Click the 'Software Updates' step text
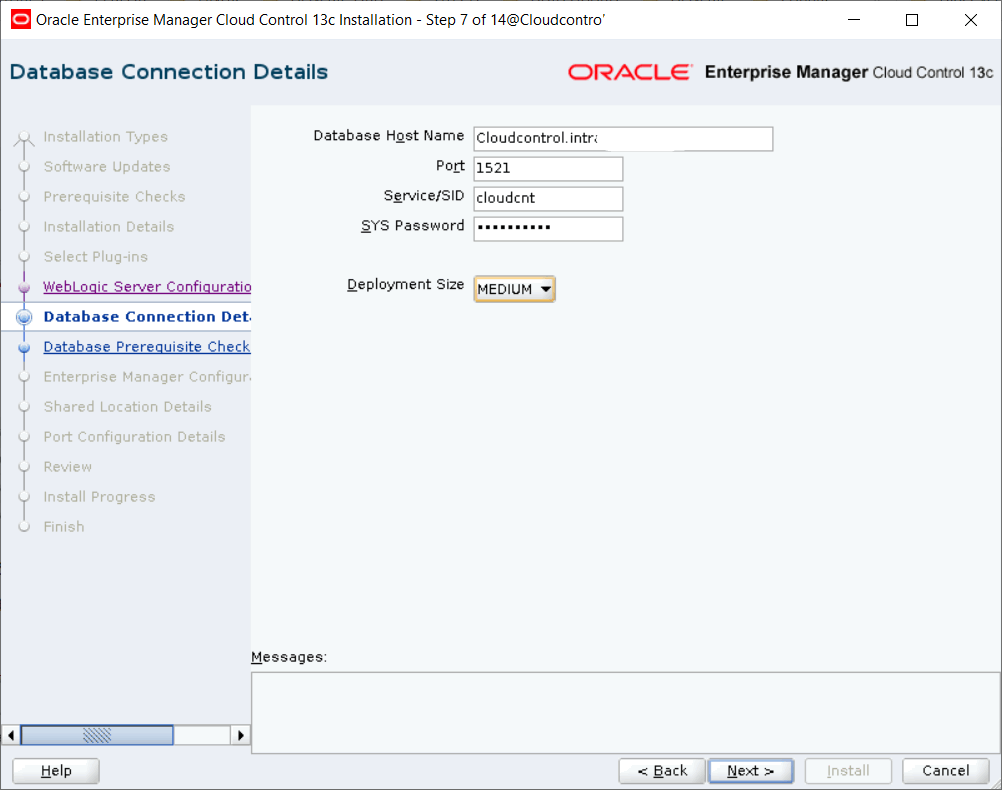The width and height of the screenshot is (1002, 790). 107,167
